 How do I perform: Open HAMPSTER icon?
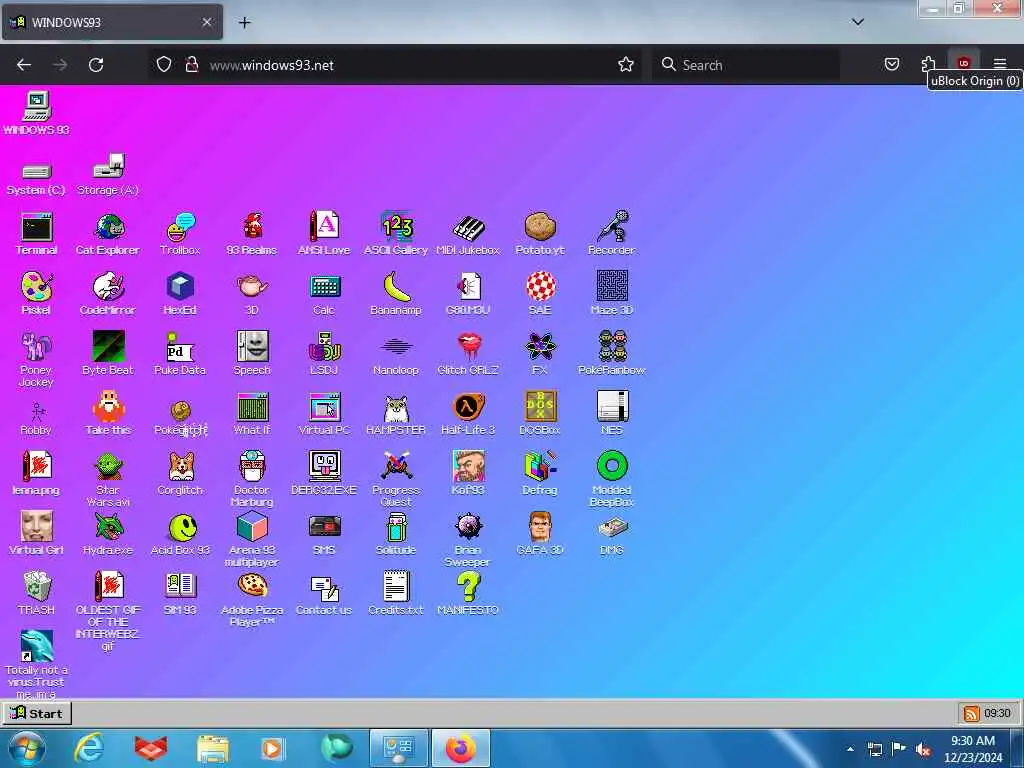(396, 413)
